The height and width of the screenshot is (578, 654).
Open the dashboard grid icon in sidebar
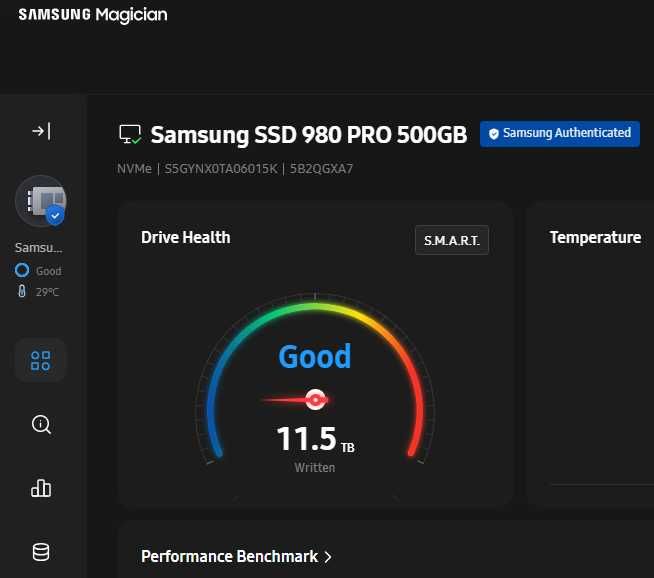40,361
